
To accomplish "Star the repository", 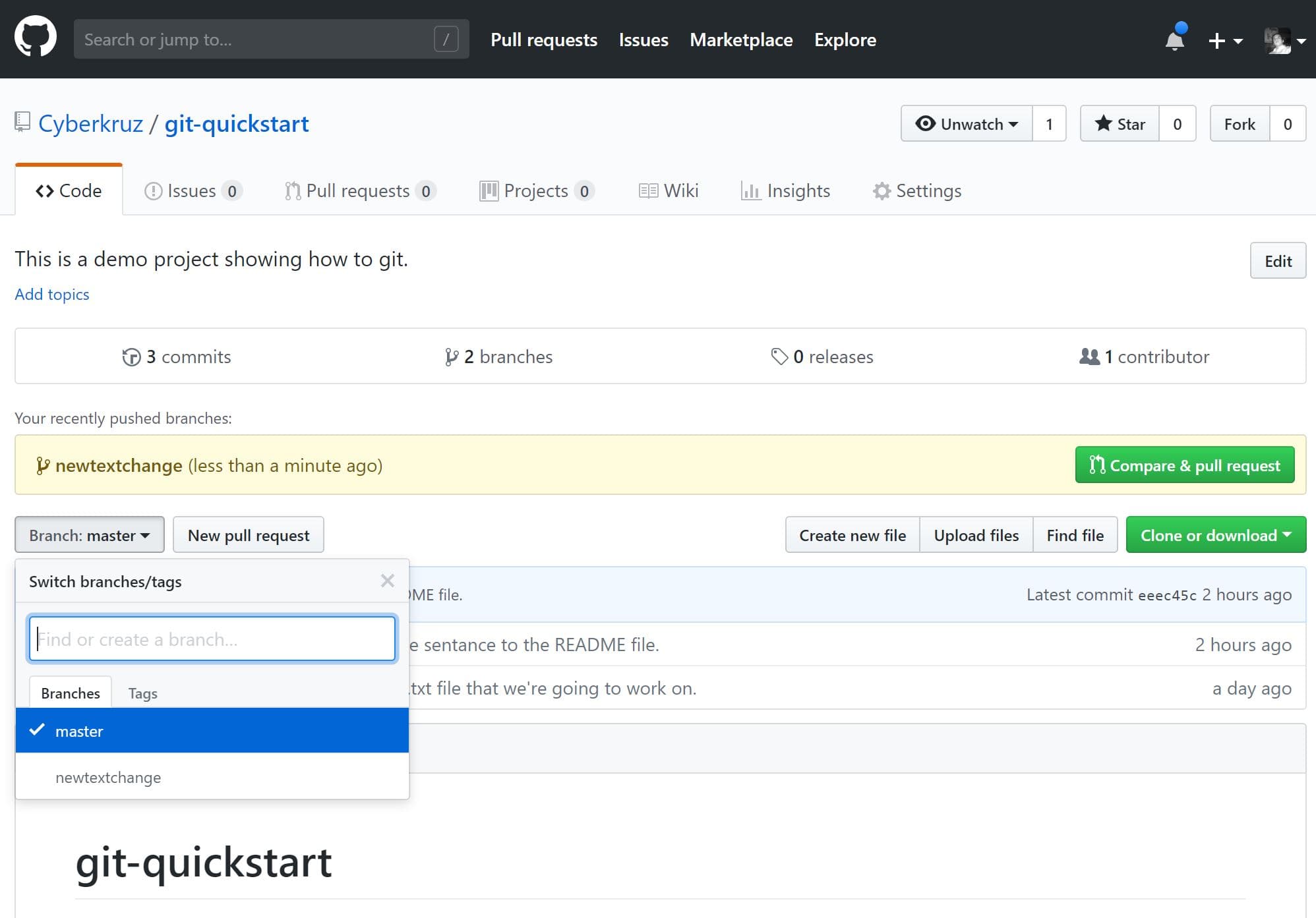I will pyautogui.click(x=1120, y=123).
